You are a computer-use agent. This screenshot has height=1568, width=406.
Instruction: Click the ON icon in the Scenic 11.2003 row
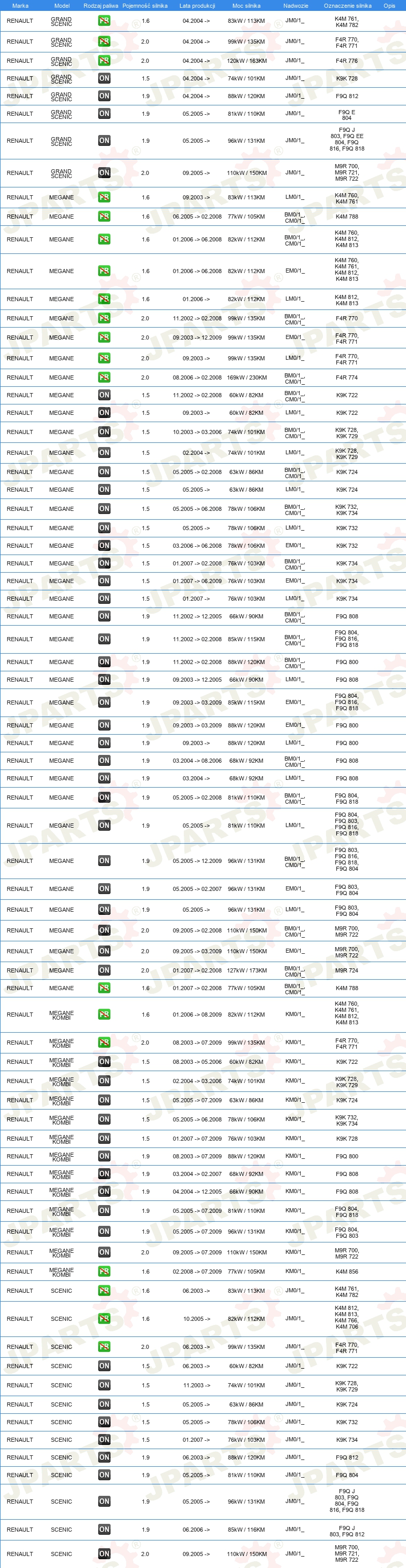tap(104, 1385)
